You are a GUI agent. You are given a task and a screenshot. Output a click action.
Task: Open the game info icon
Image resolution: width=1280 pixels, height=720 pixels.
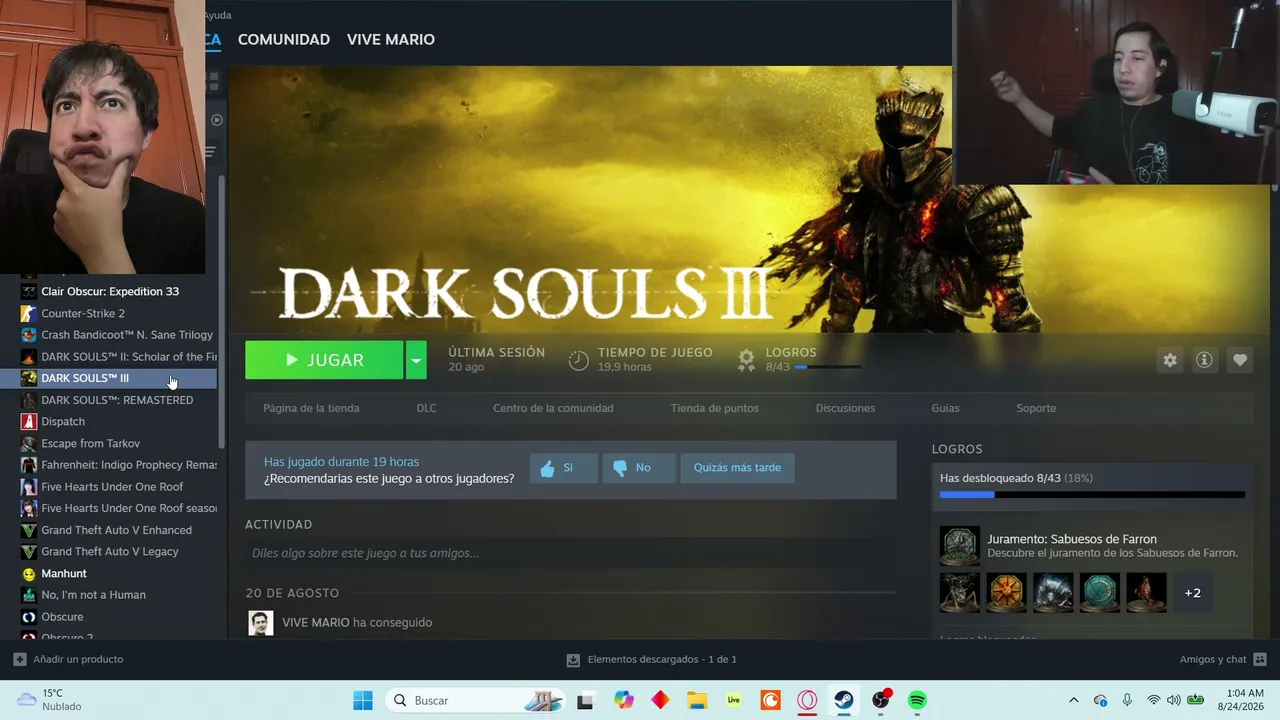[x=1204, y=360]
